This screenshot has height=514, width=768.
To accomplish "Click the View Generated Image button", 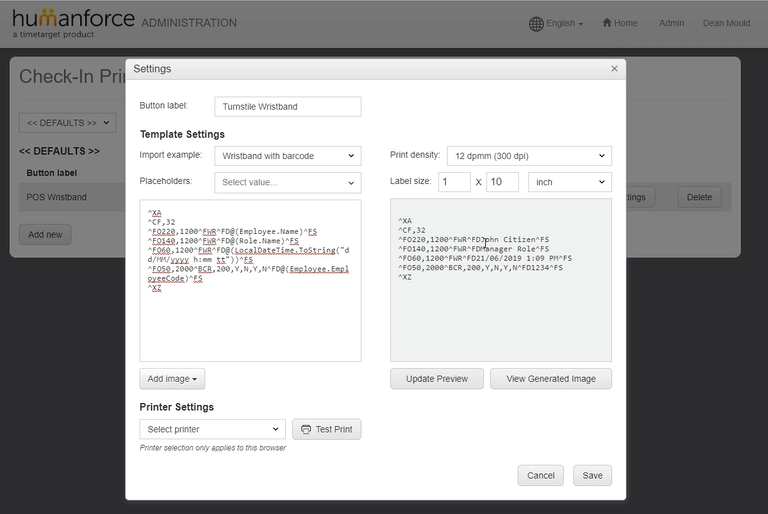I will (551, 379).
